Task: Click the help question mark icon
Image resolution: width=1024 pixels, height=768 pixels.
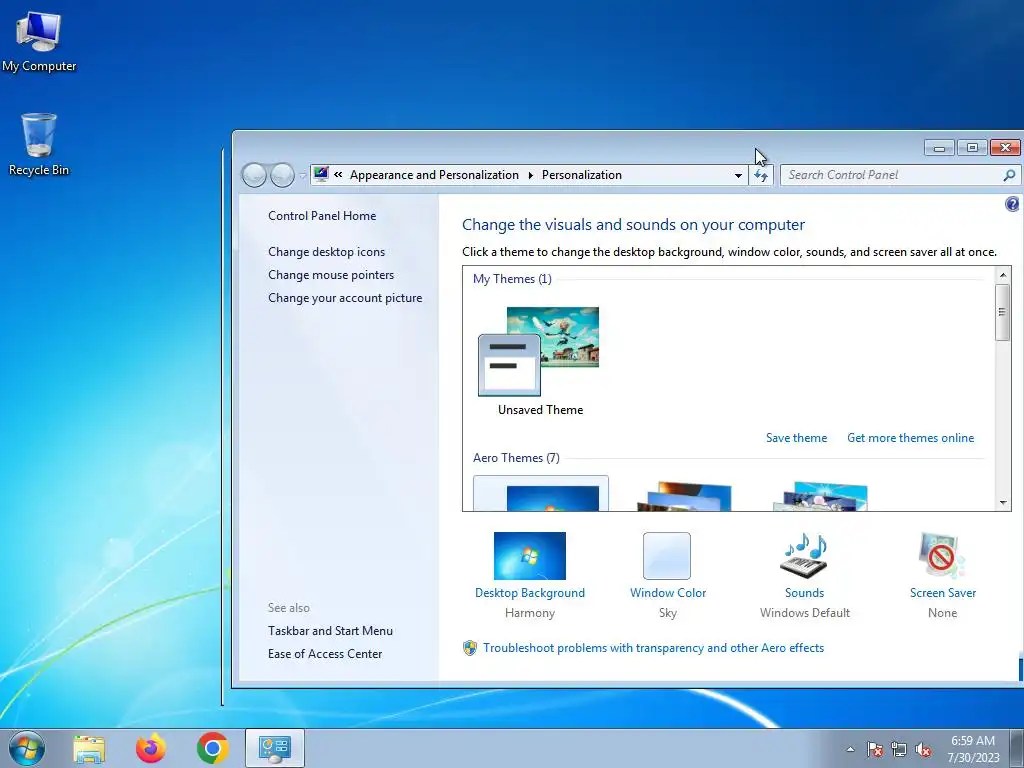Action: pos(1012,204)
